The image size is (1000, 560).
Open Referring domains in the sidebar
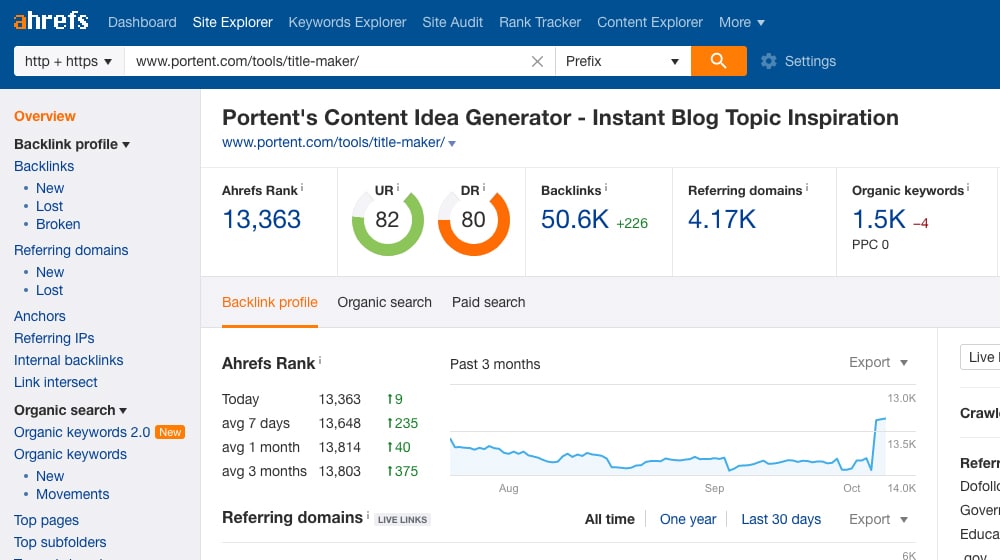pyautogui.click(x=71, y=250)
